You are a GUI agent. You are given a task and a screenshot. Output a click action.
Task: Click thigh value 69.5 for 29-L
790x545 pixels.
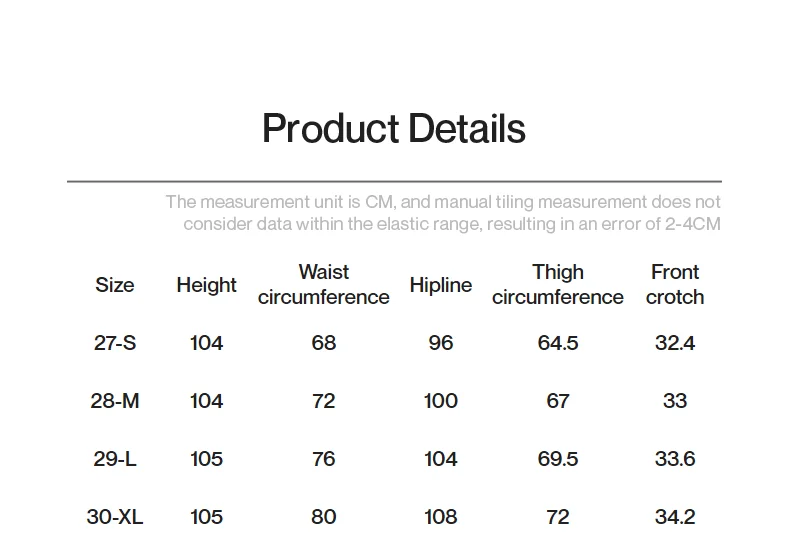click(557, 459)
